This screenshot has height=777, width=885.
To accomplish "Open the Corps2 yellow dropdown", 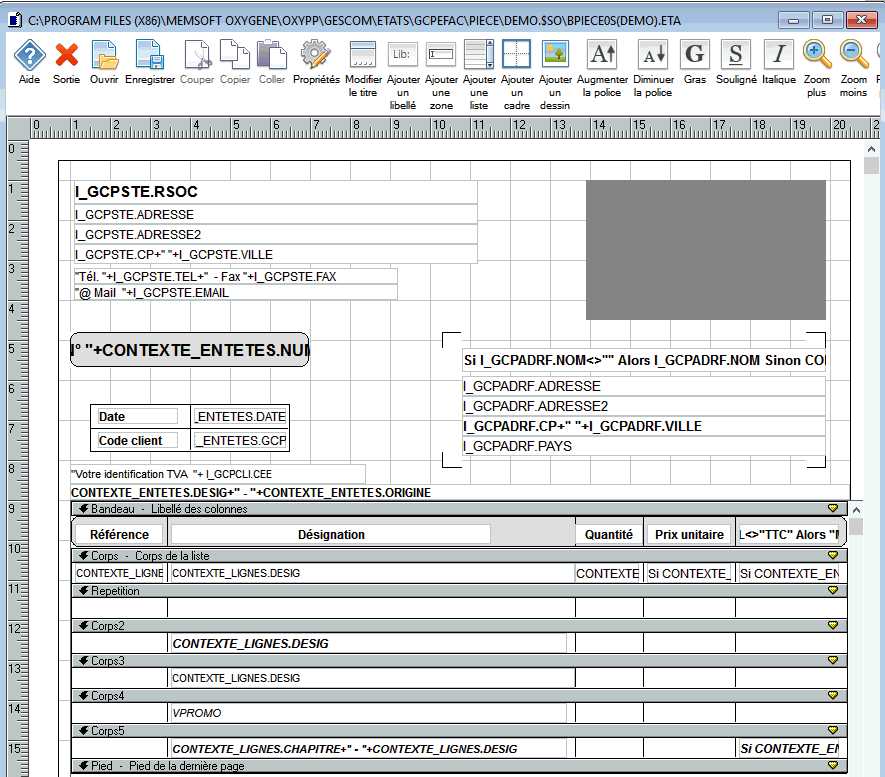I will (x=833, y=625).
